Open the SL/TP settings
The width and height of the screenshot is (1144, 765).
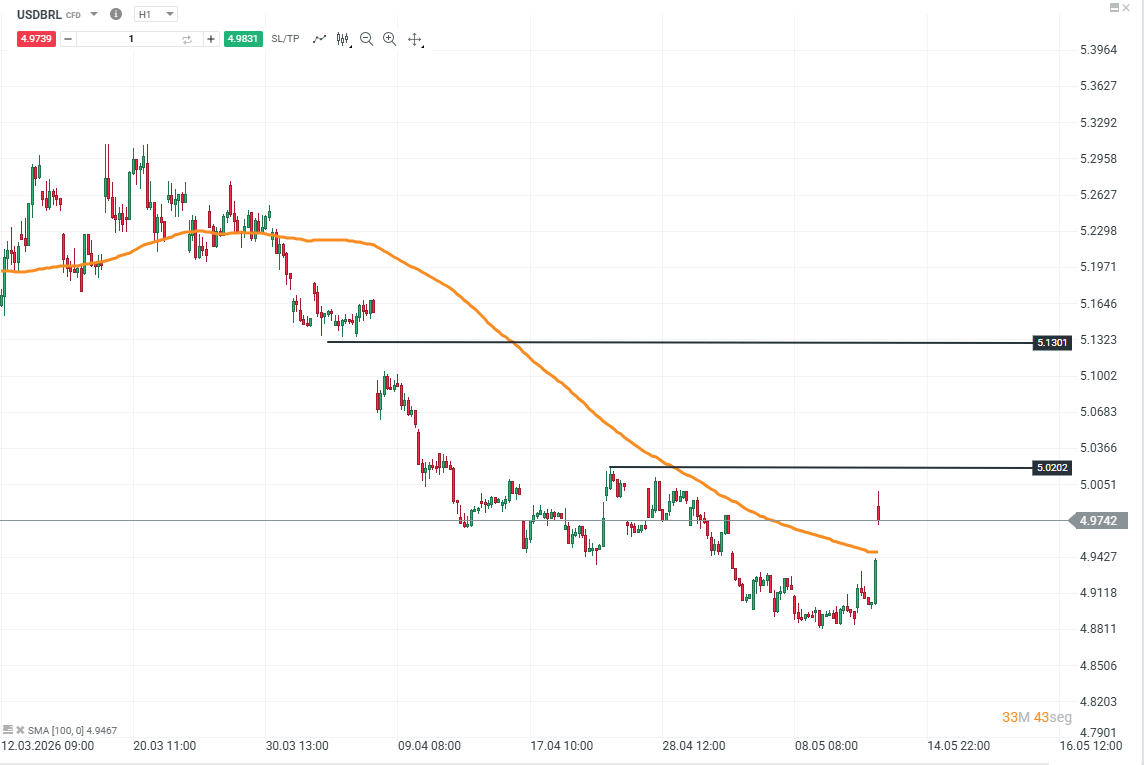pyautogui.click(x=285, y=39)
